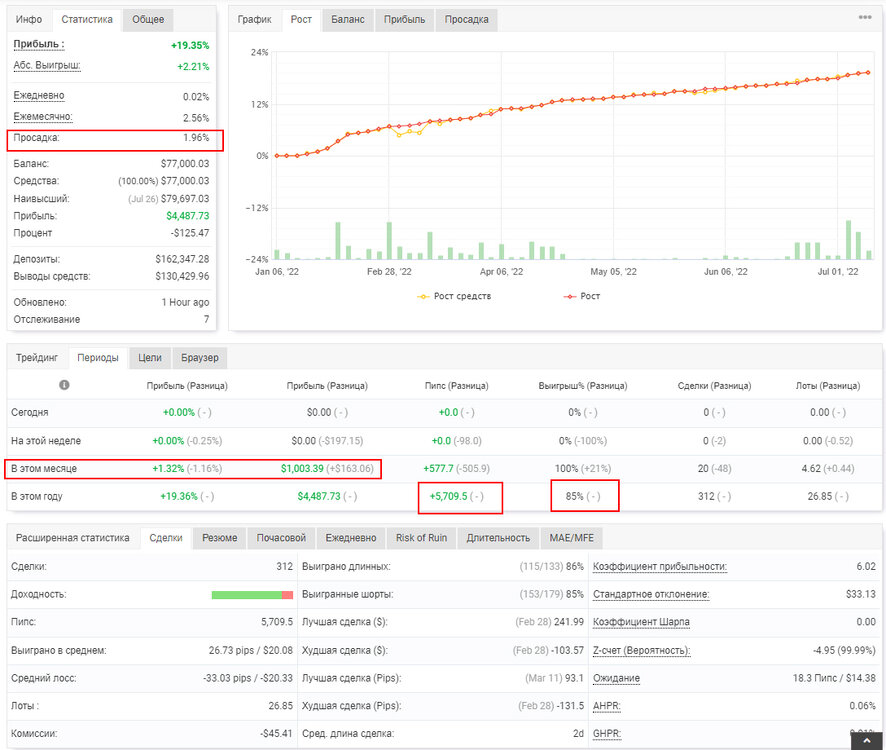Click the 85% win rate cell

pyautogui.click(x=583, y=496)
